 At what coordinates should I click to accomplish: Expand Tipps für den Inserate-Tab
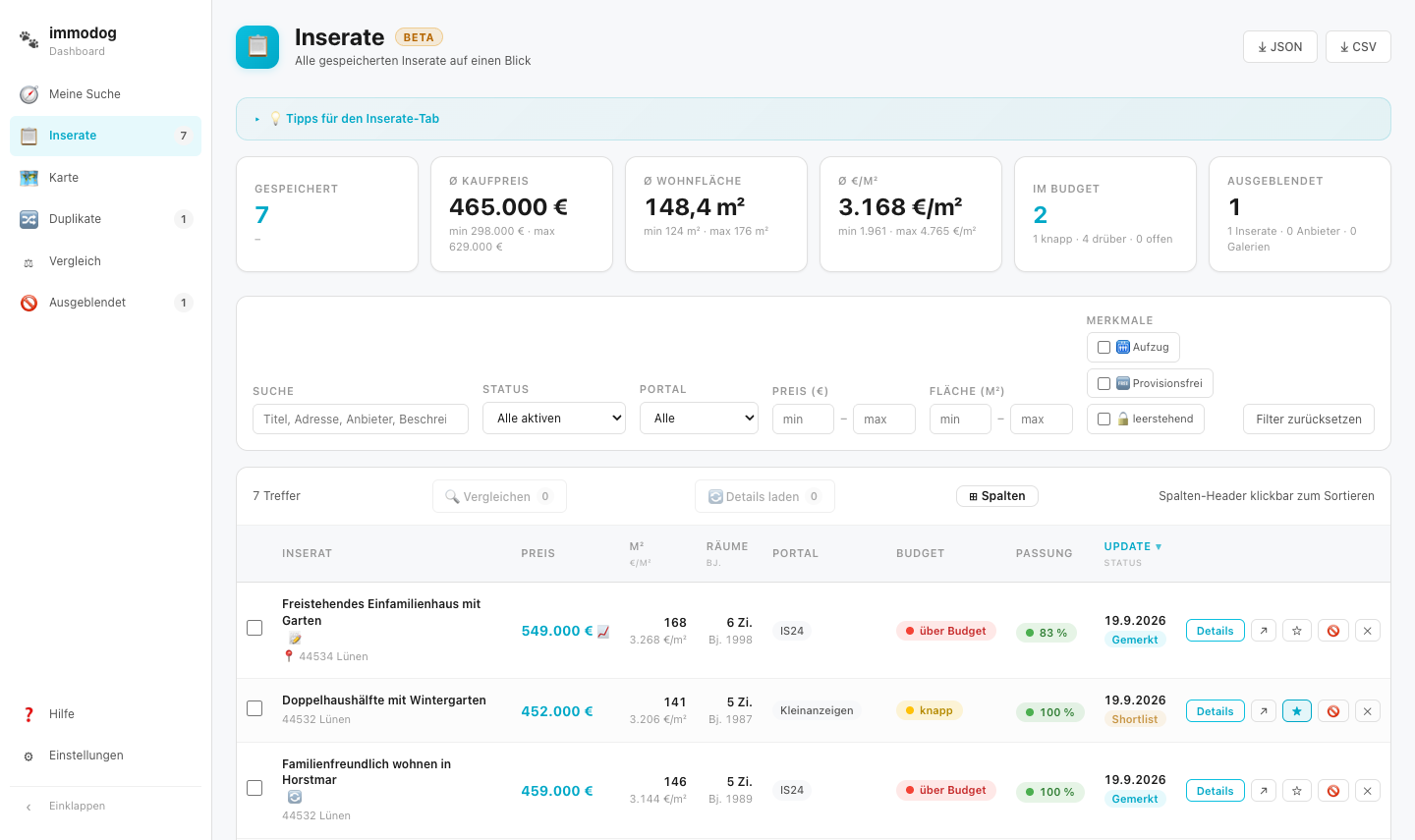362,119
